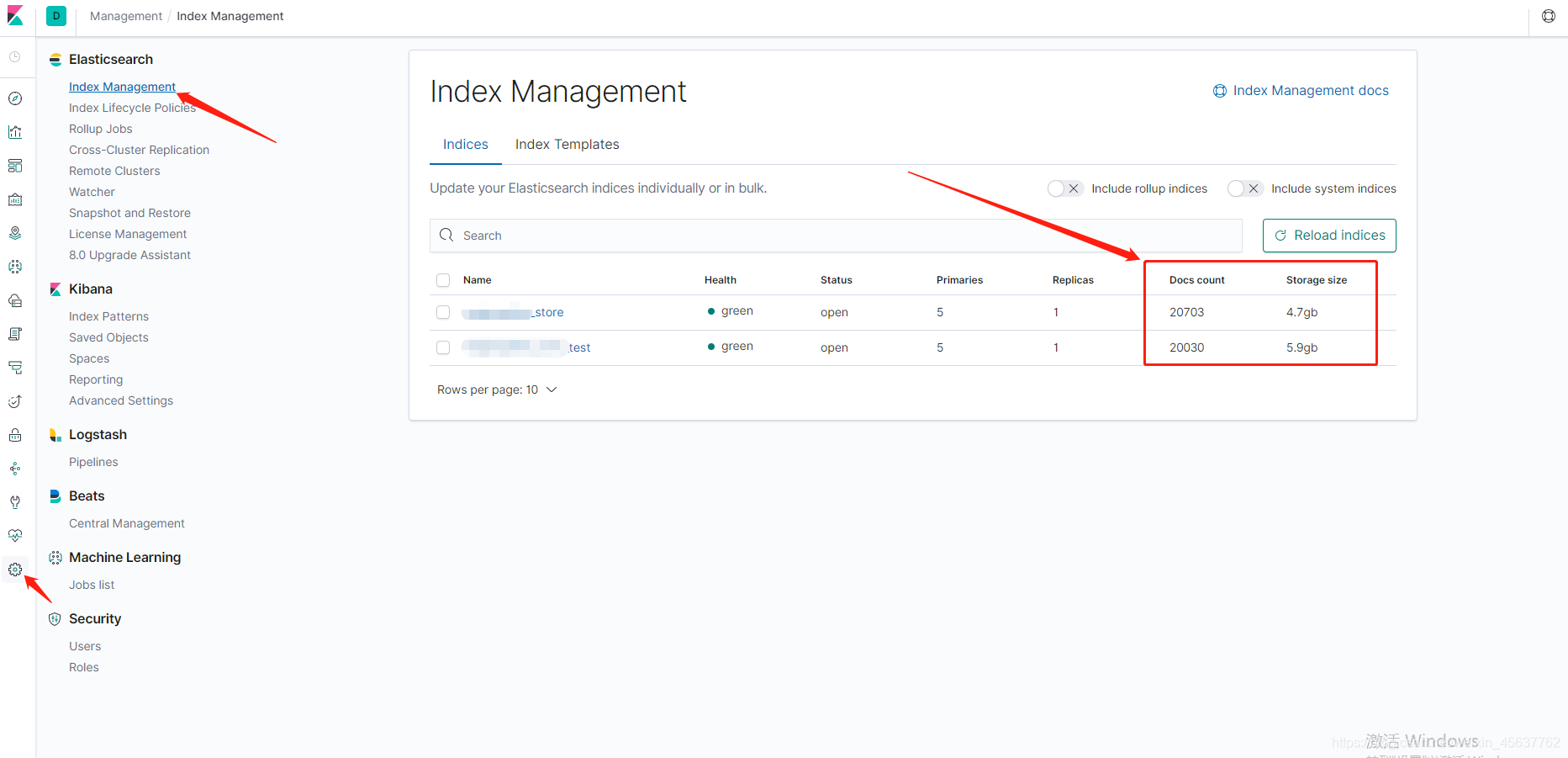Check the box for the test index
Screen dimensions: 1568x758
coord(443,347)
